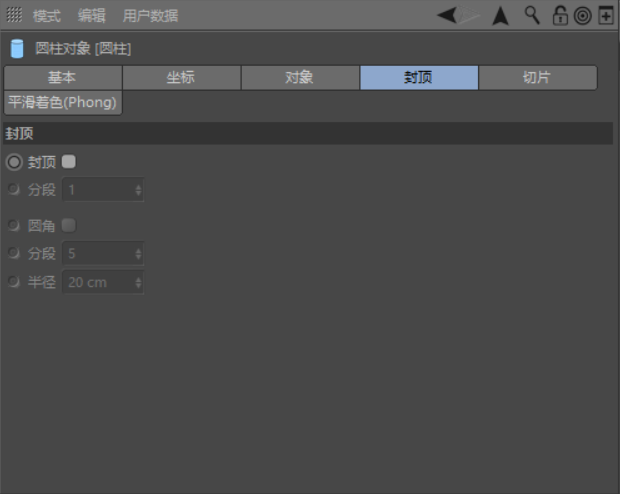Open the 用户数据 menu
This screenshot has height=494, width=620.
[150, 16]
